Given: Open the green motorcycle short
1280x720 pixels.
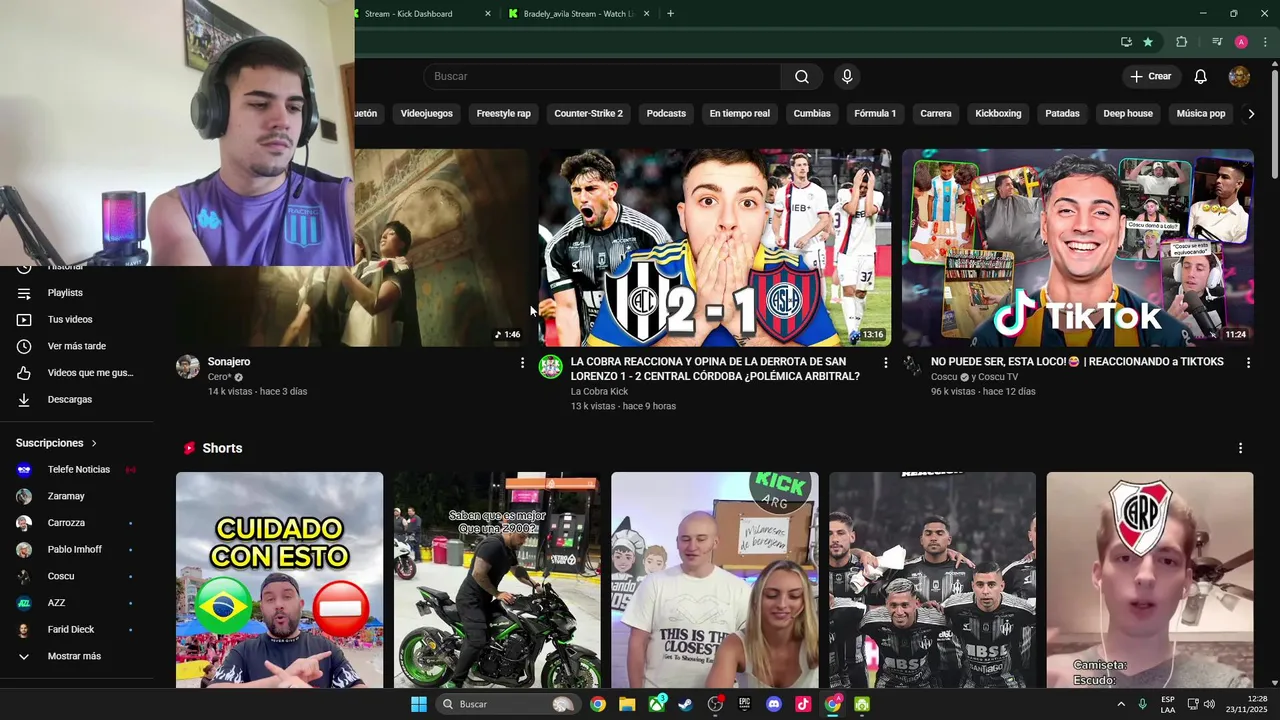Looking at the screenshot, I should [x=497, y=580].
